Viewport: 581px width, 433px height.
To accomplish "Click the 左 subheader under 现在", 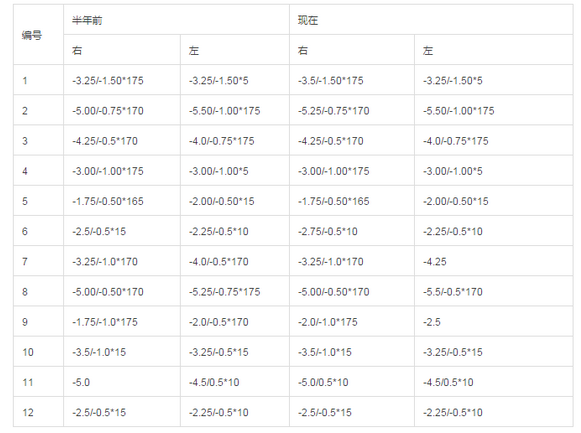I will (494, 50).
